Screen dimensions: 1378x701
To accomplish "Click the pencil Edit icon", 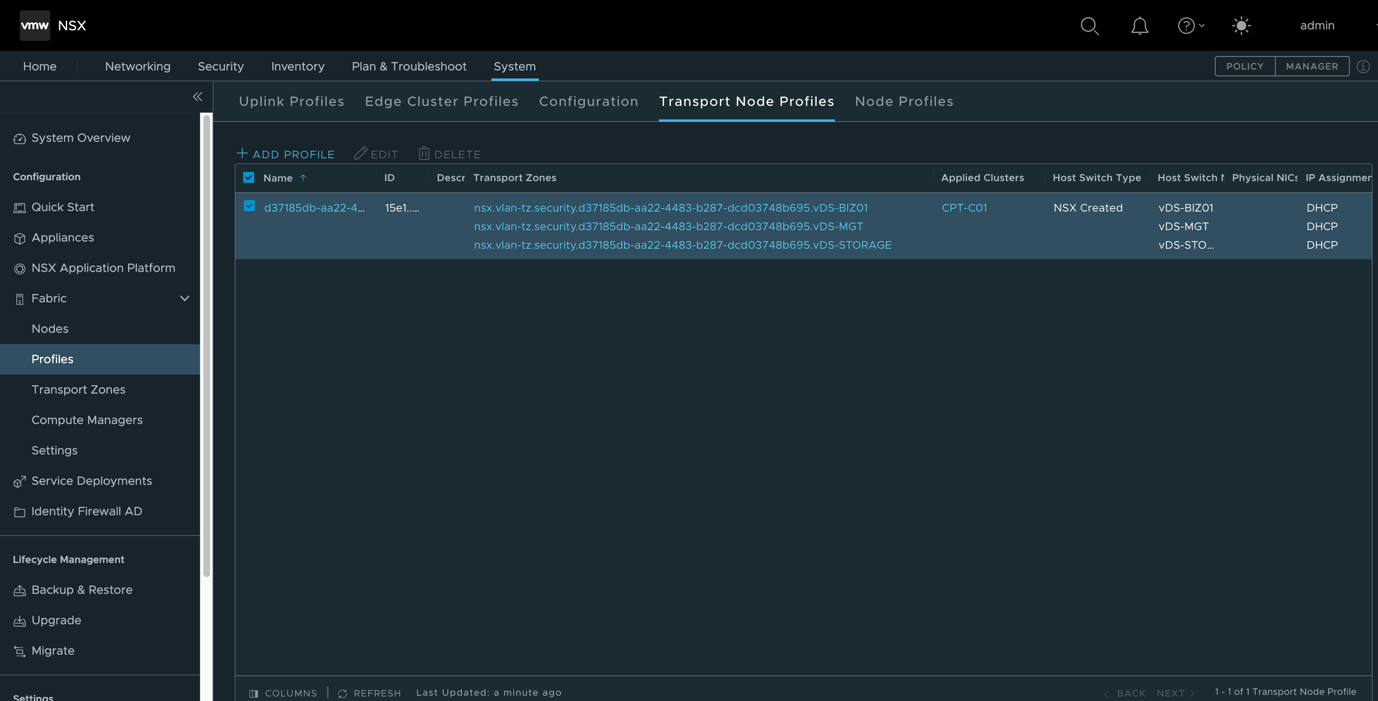I will pyautogui.click(x=361, y=153).
